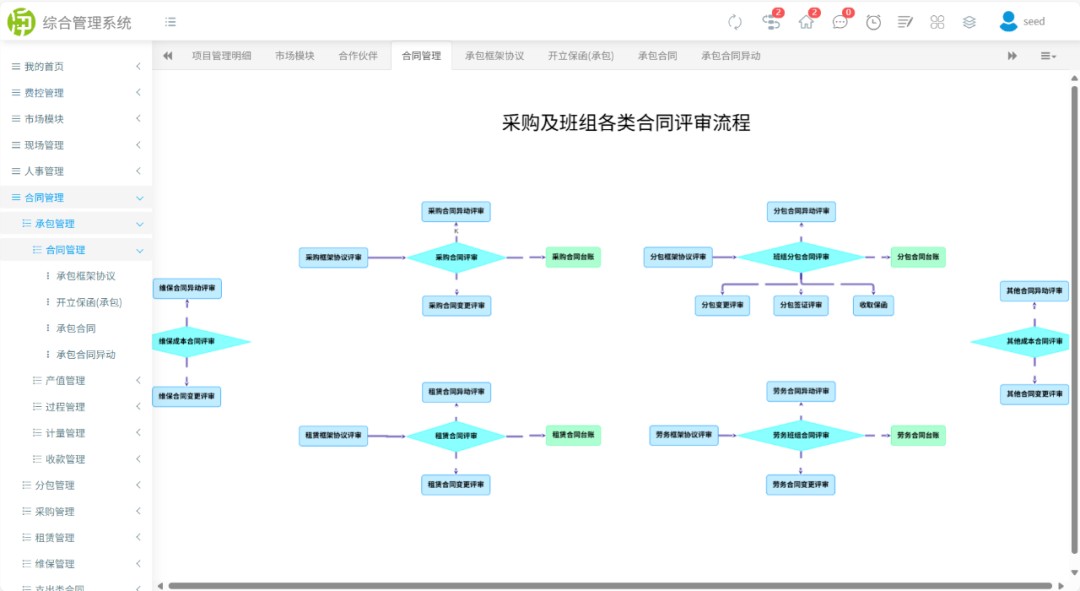Open 开立保函(承包) in the sidebar tree
The width and height of the screenshot is (1080, 591).
pyautogui.click(x=88, y=302)
